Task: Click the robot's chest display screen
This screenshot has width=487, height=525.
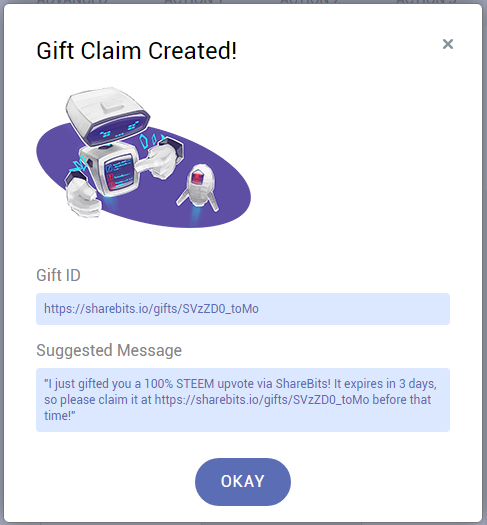Action: 119,172
